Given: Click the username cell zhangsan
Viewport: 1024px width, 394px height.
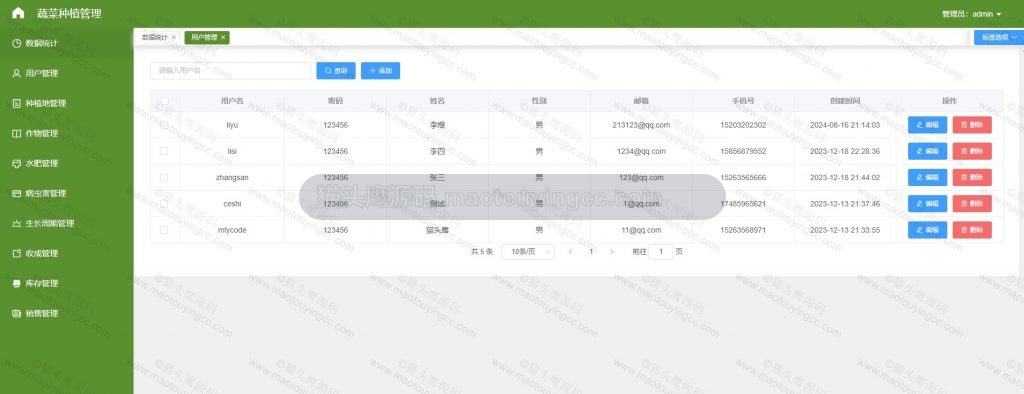Looking at the screenshot, I should point(232,177).
